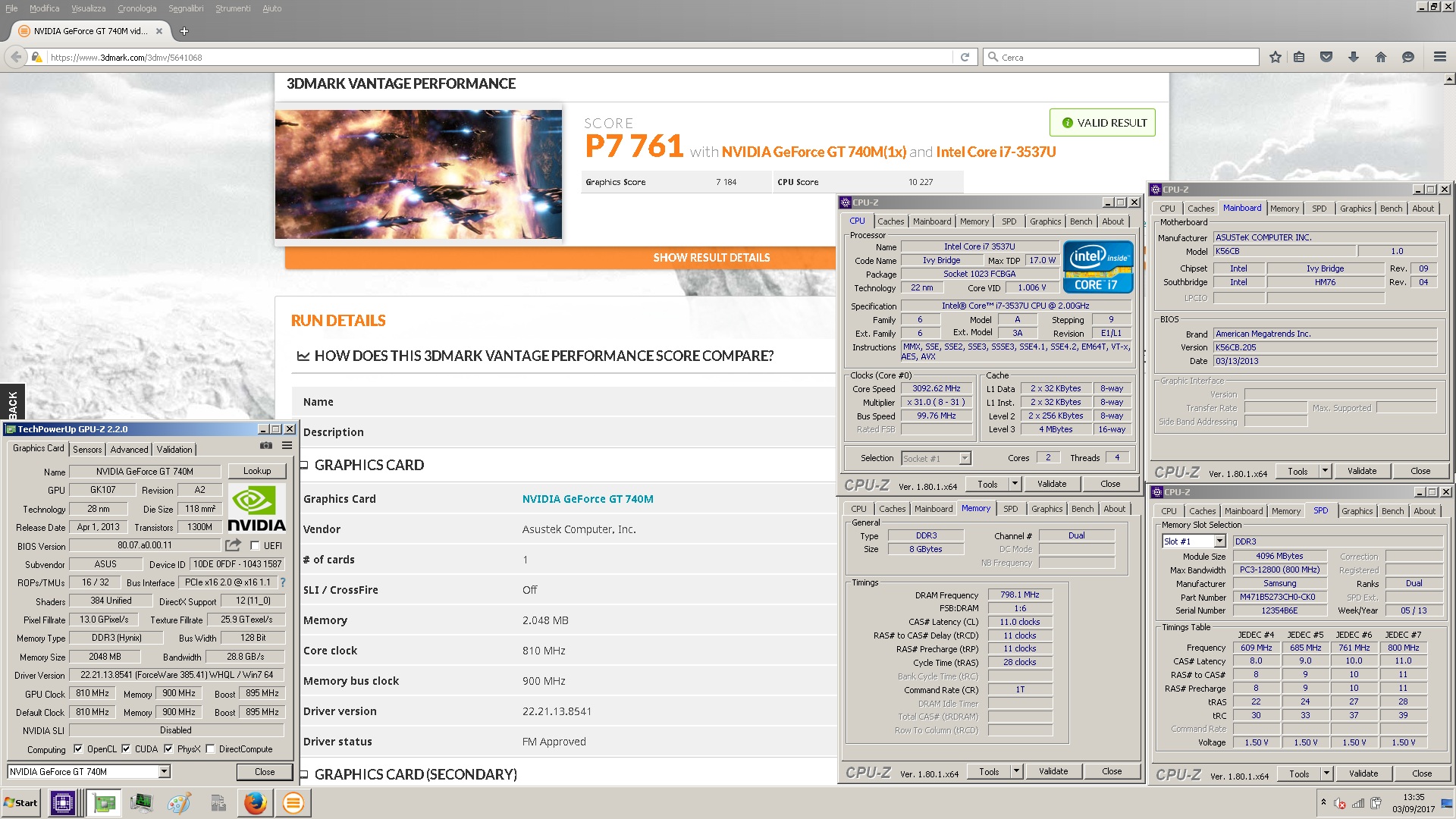Show bookmarks list icon in Firefox toolbar
Viewport: 1456px width, 819px height.
tap(1300, 57)
